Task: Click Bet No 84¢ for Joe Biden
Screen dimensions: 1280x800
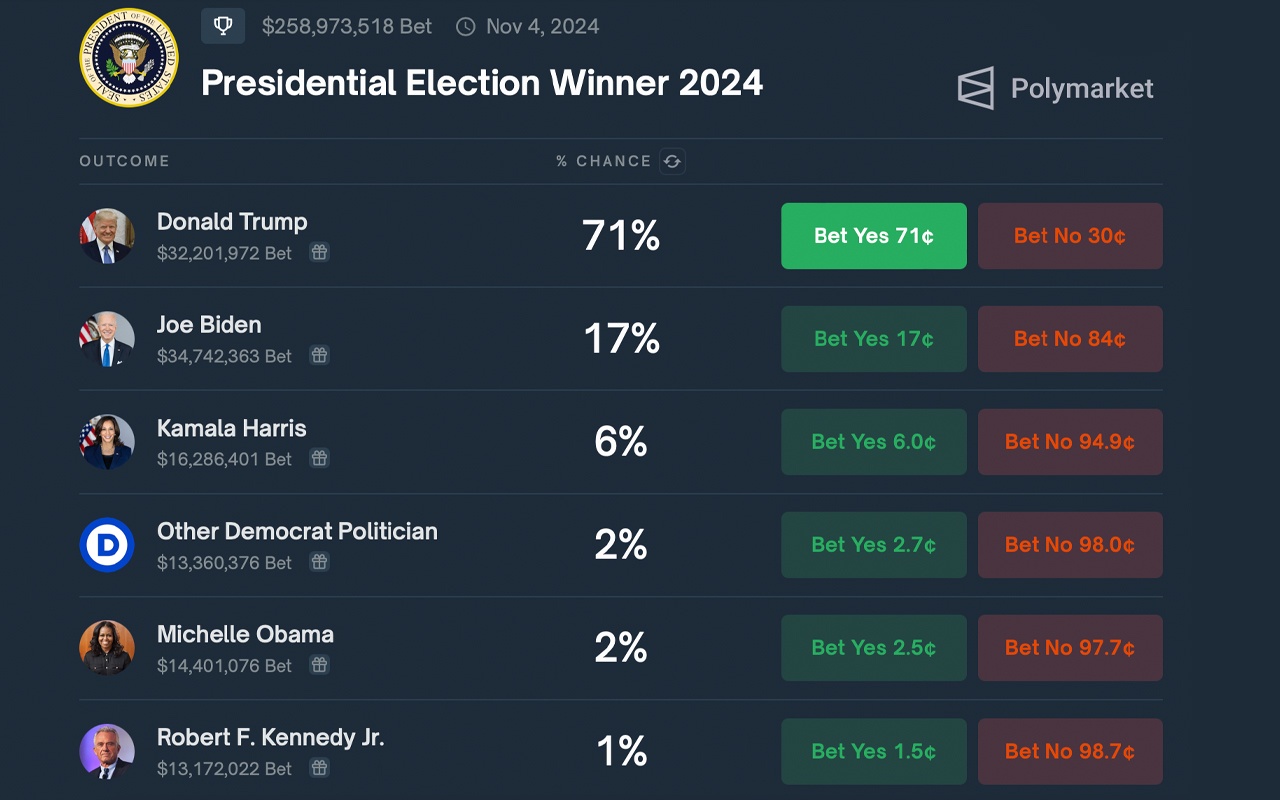Action: [x=1070, y=339]
